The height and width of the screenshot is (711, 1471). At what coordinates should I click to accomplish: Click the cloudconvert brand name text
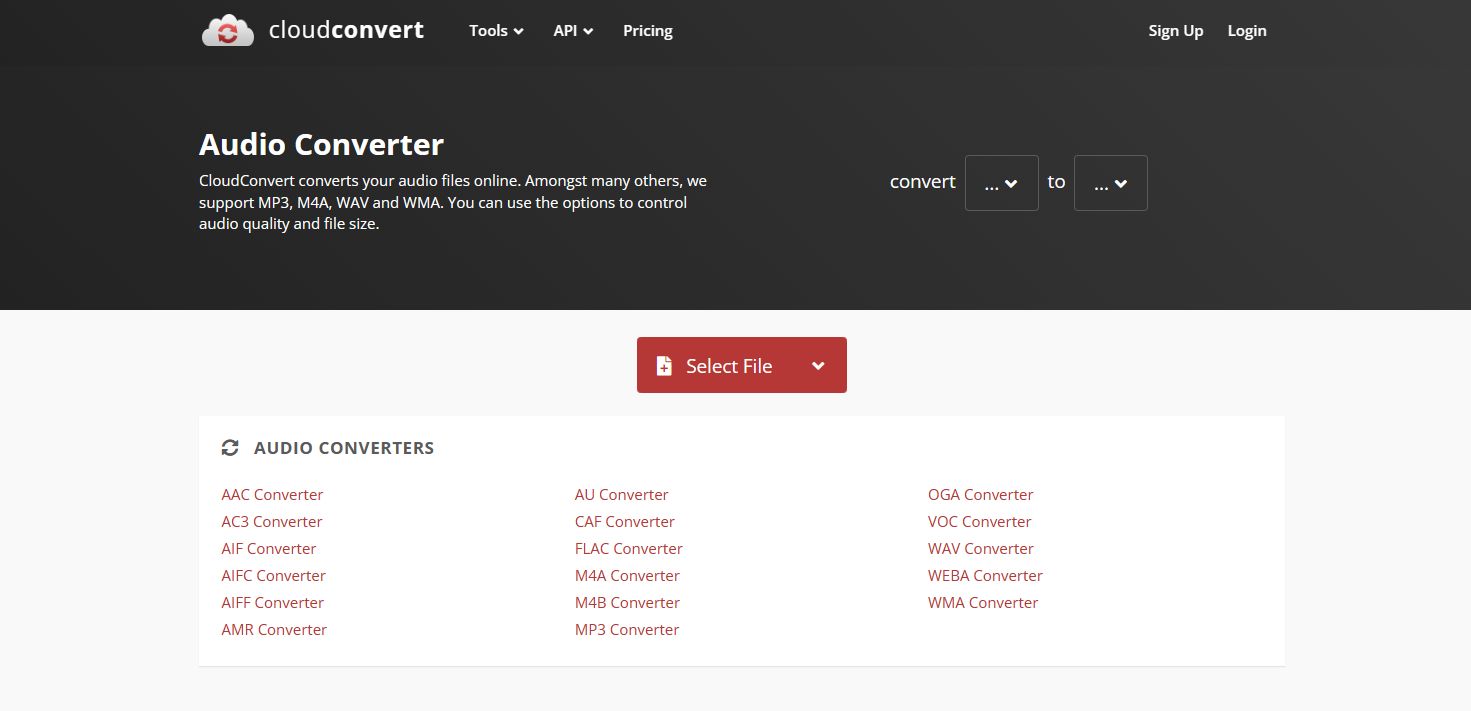(x=346, y=31)
